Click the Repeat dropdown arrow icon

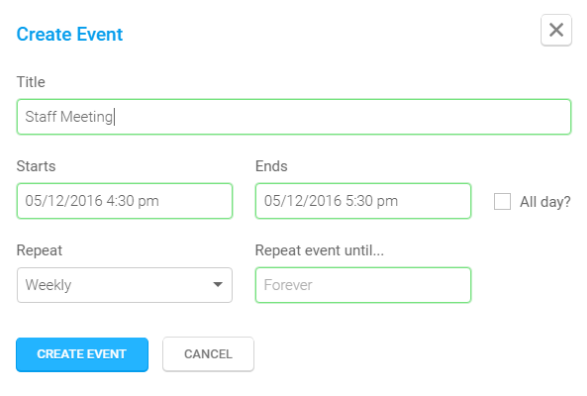click(218, 285)
